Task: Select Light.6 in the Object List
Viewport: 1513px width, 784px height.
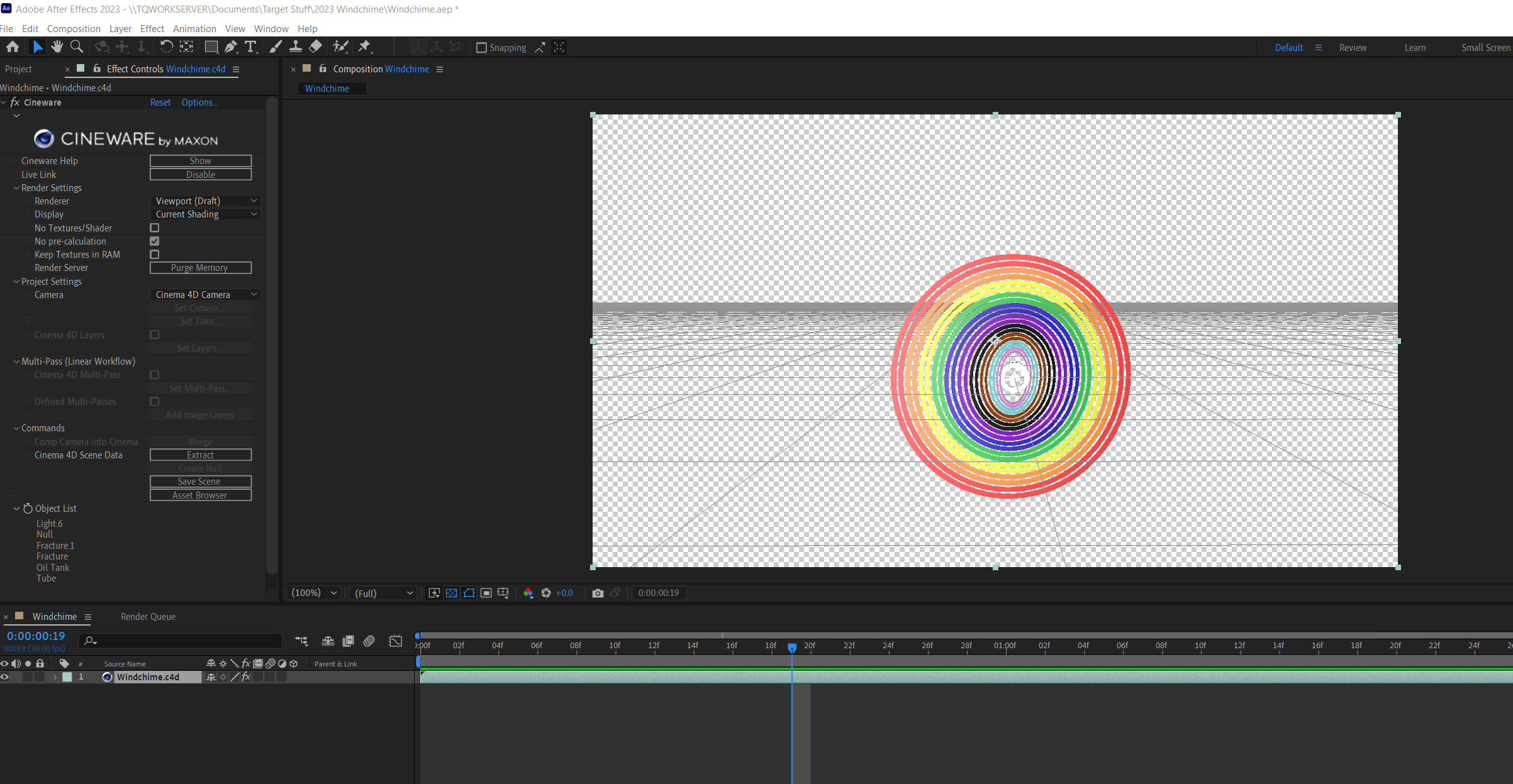Action: 50,523
